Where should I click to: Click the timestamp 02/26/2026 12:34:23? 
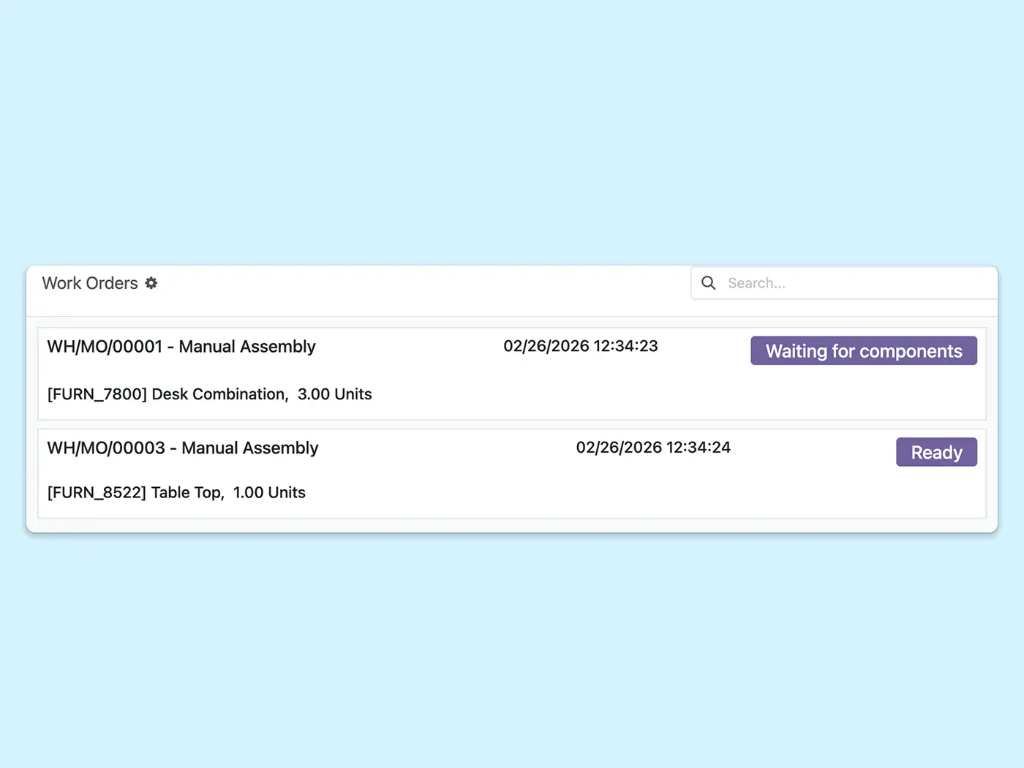(580, 346)
